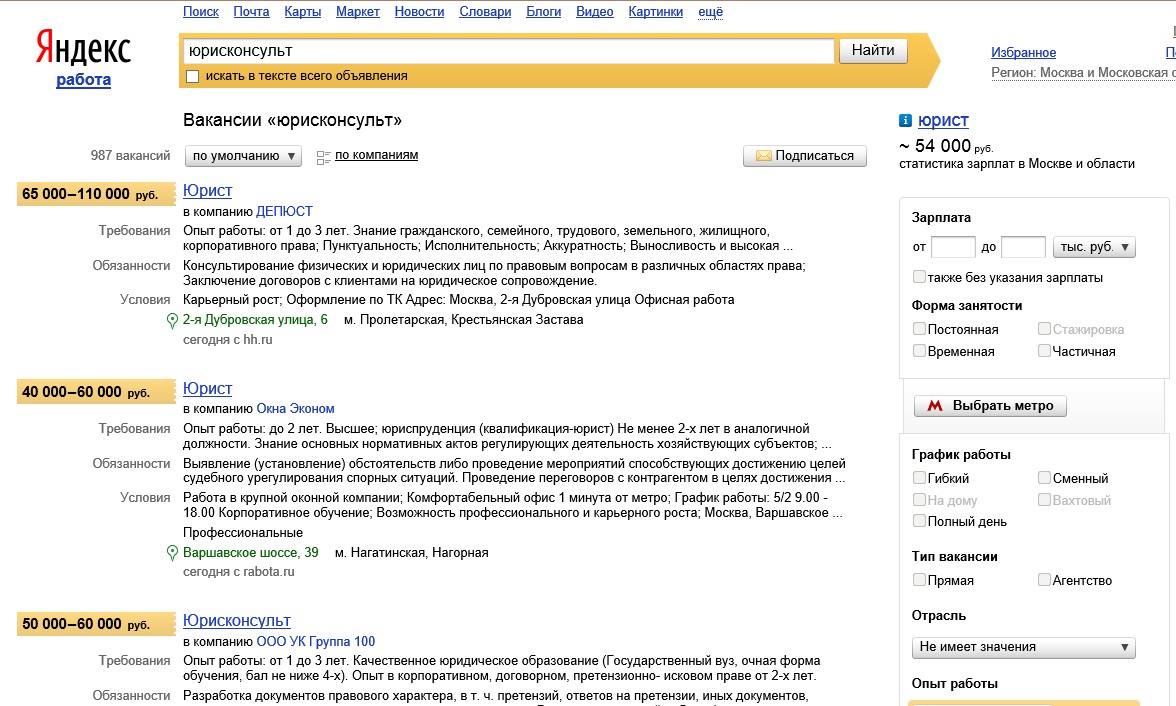Check the Частичная employment option
The width and height of the screenshot is (1176, 706).
(x=1044, y=350)
